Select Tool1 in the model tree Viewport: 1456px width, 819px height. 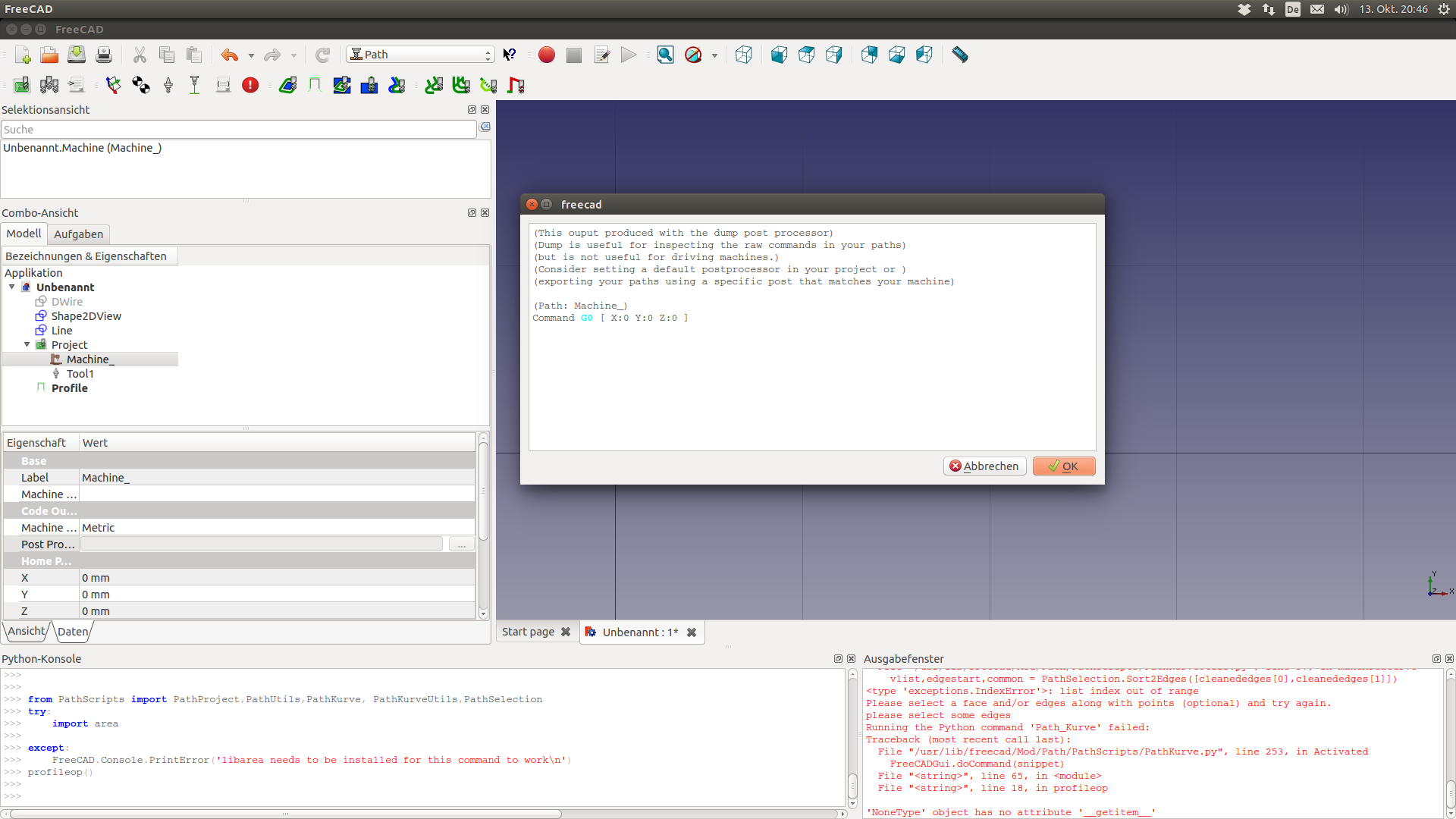(80, 374)
